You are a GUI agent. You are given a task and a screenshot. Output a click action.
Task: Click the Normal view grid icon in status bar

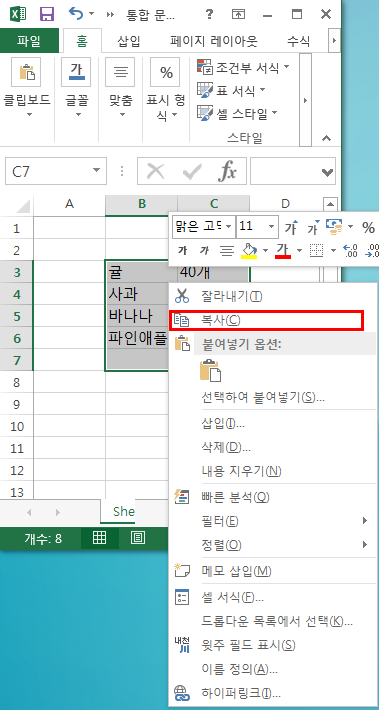[x=99, y=538]
